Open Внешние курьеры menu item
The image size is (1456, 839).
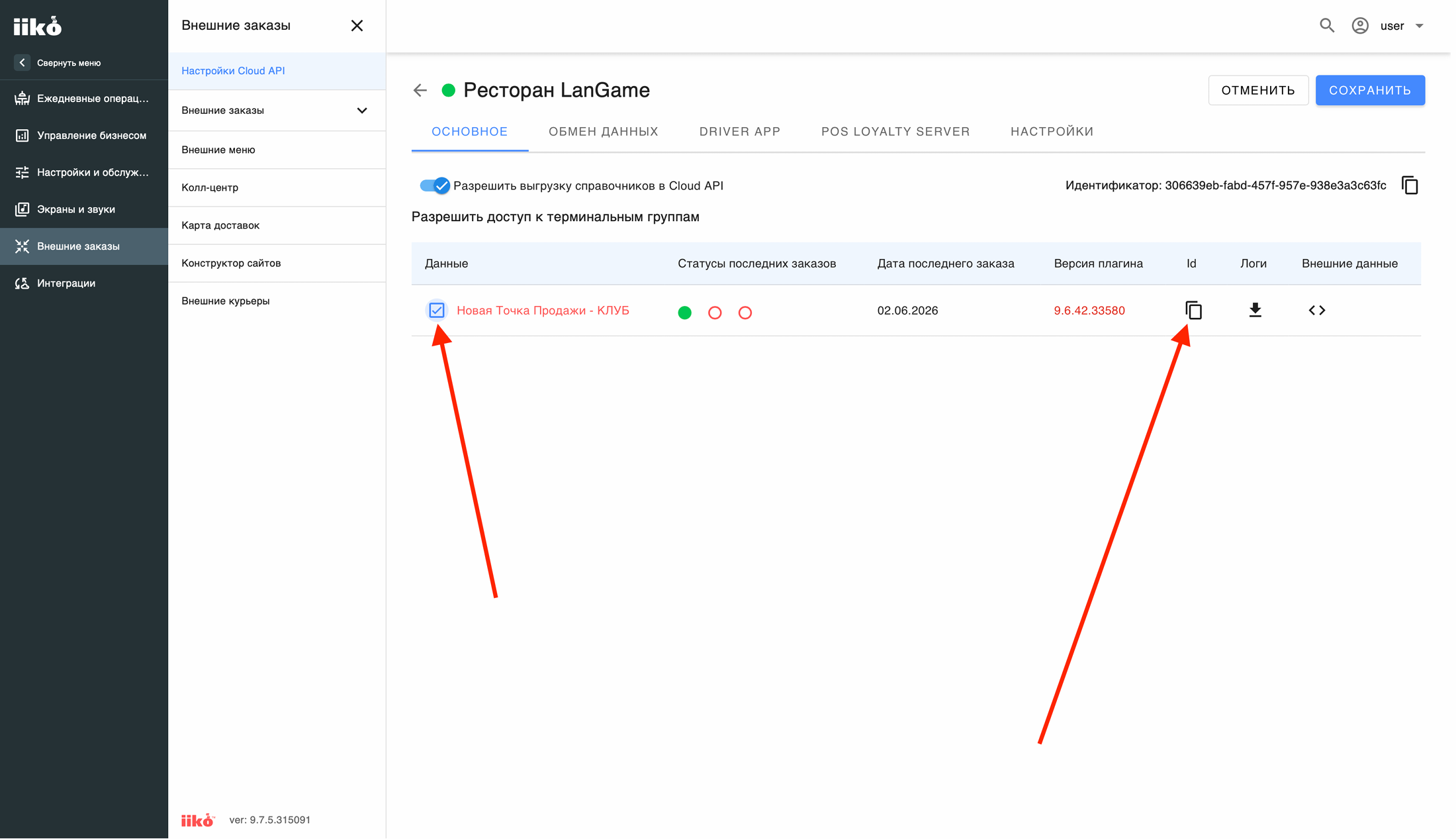277,301
